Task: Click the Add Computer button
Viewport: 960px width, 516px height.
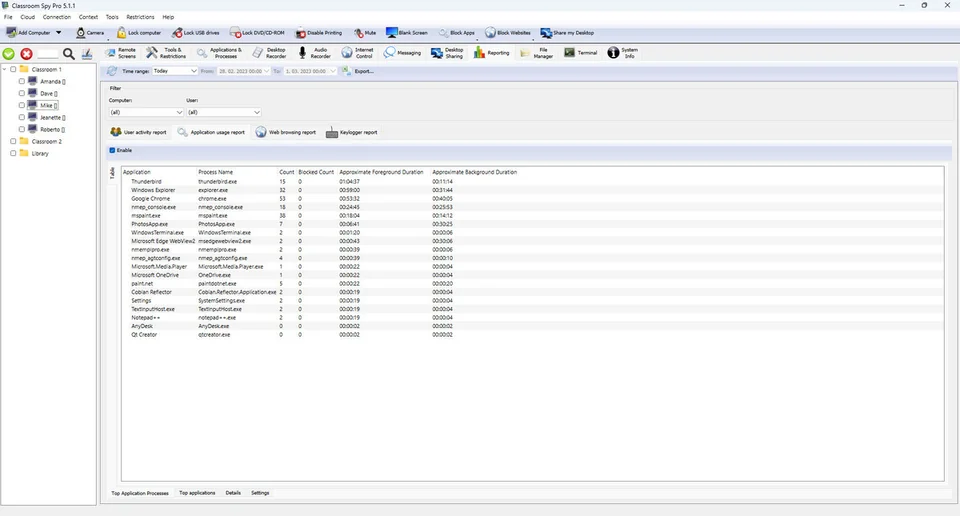Action: click(x=28, y=32)
